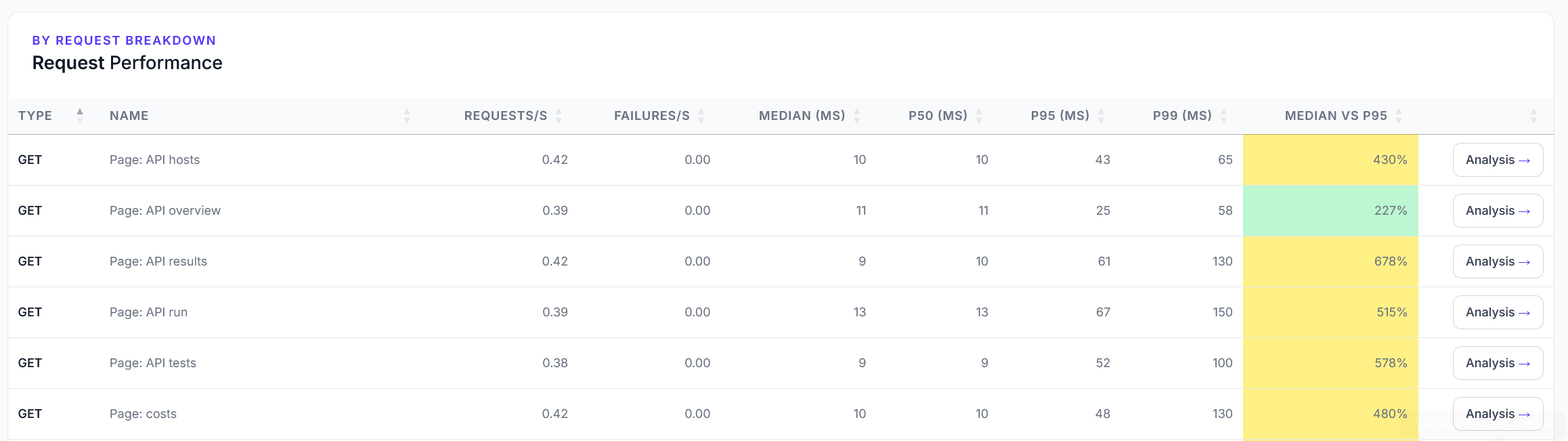Sort by REQUESTS/S column sort icon
Viewport: 1568px width, 441px height.
[x=559, y=116]
